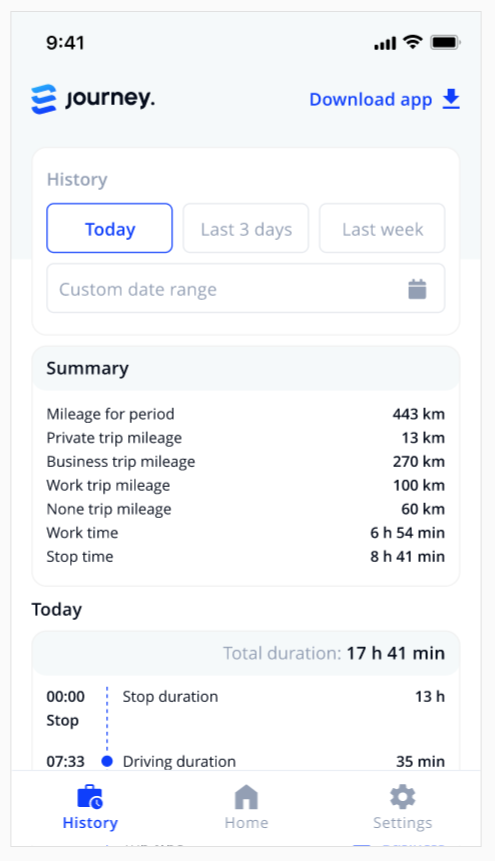Screen dimensions: 495x861
Task: Click the download arrow icon
Action: [451, 99]
